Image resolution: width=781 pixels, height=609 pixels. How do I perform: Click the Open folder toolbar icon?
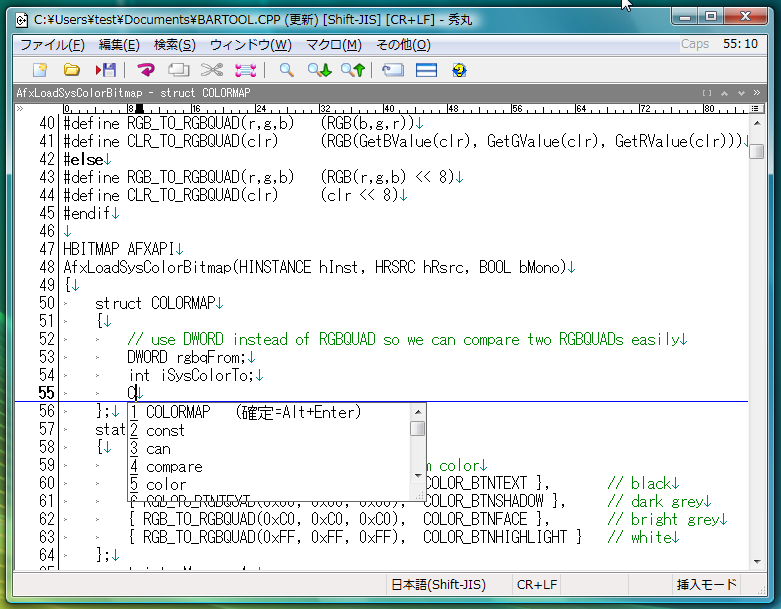coord(72,70)
